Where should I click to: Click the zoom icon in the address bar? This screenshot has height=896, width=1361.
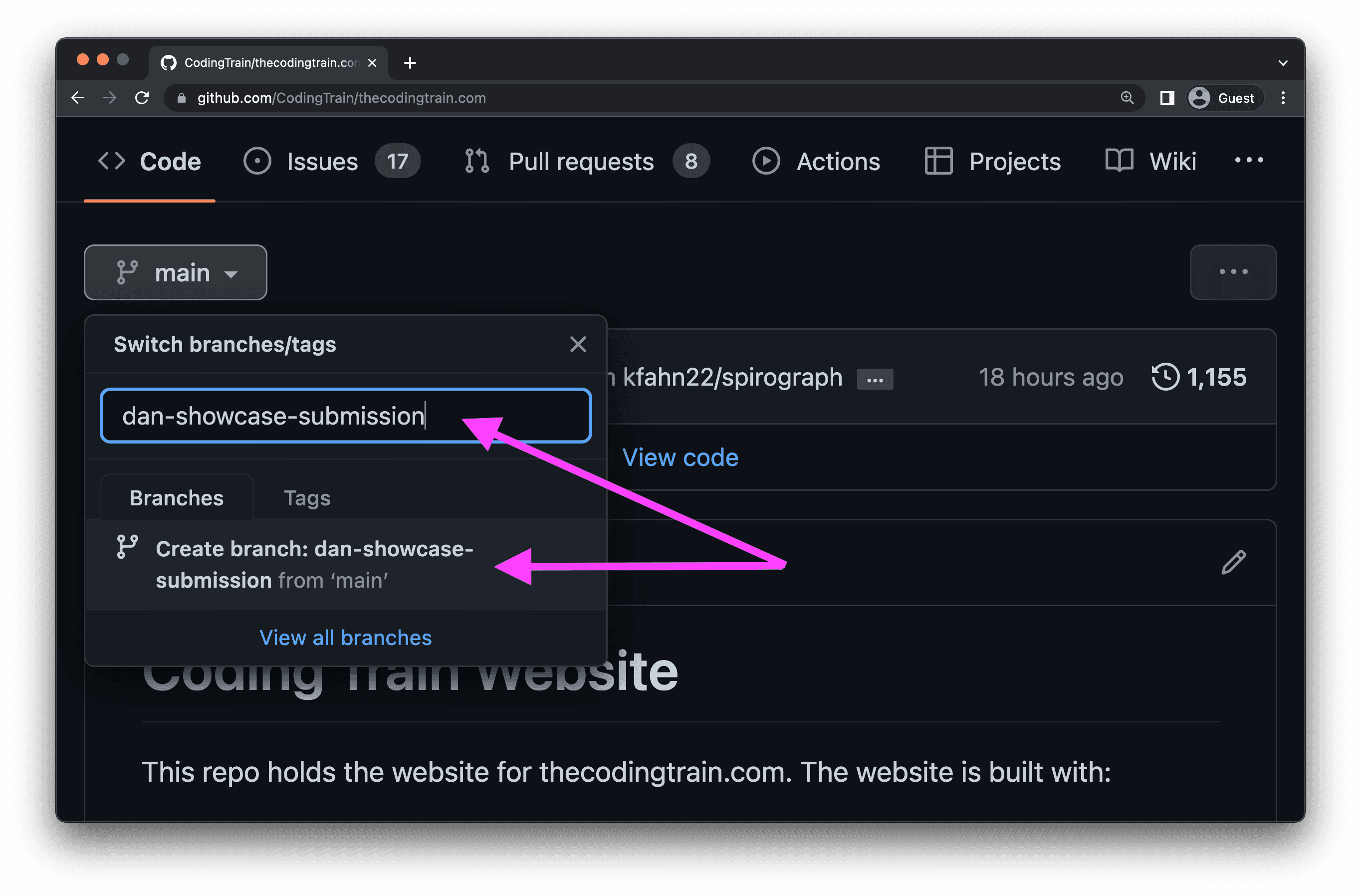click(1128, 98)
